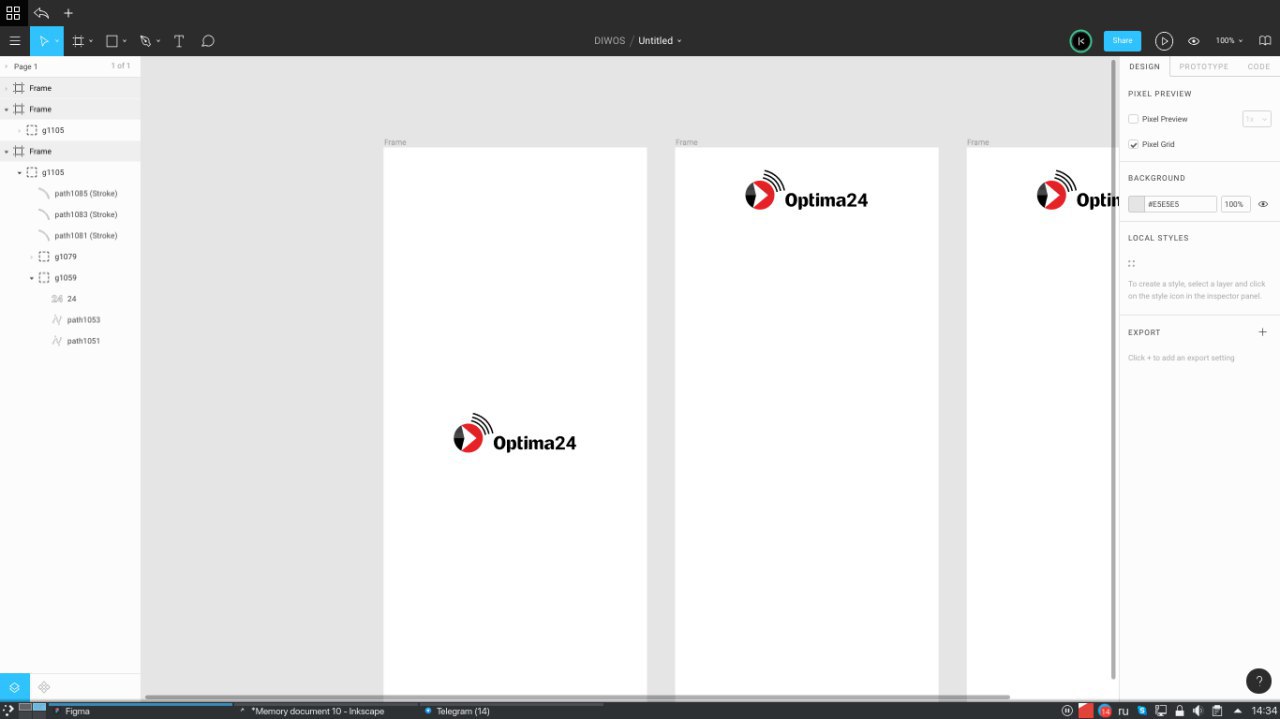Viewport: 1280px width, 719px height.
Task: Open shape tools dropdown arrow
Action: [124, 41]
